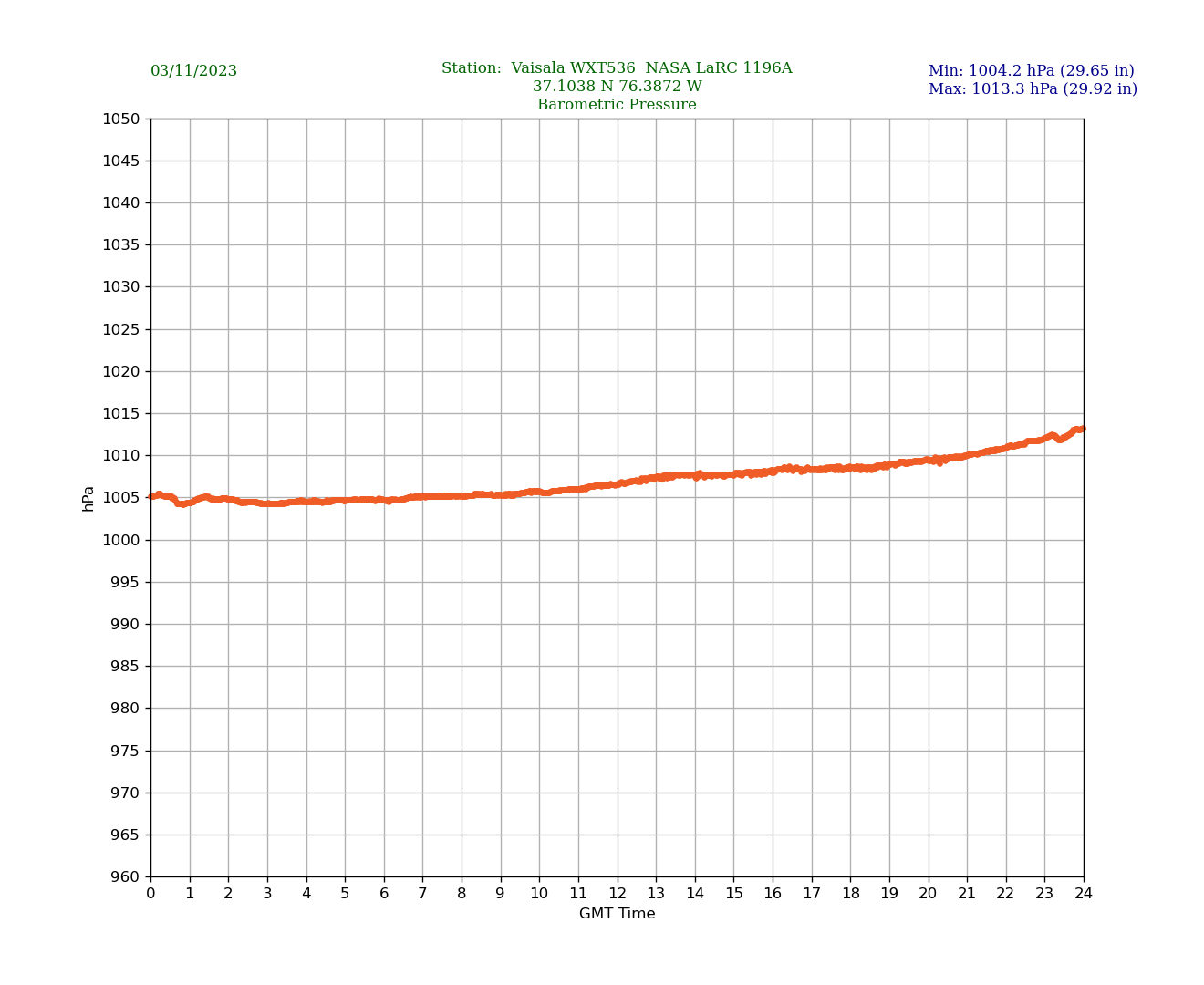Click the date label 03/11/2023

click(x=193, y=71)
